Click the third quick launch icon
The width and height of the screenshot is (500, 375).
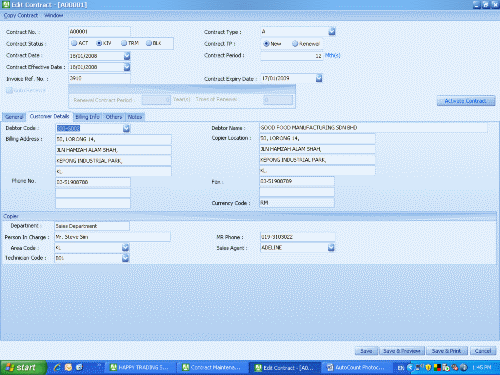pos(79,367)
